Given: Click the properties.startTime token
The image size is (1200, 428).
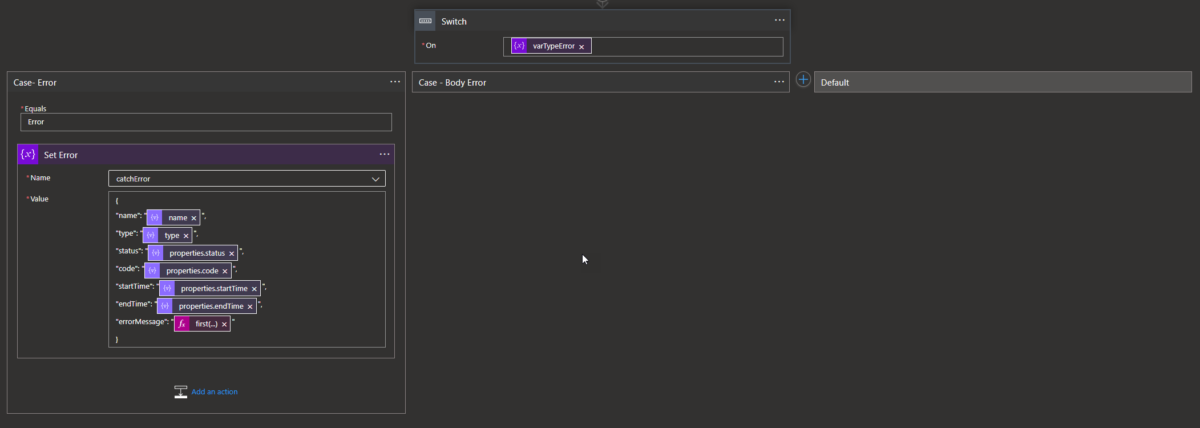Looking at the screenshot, I should coord(210,288).
